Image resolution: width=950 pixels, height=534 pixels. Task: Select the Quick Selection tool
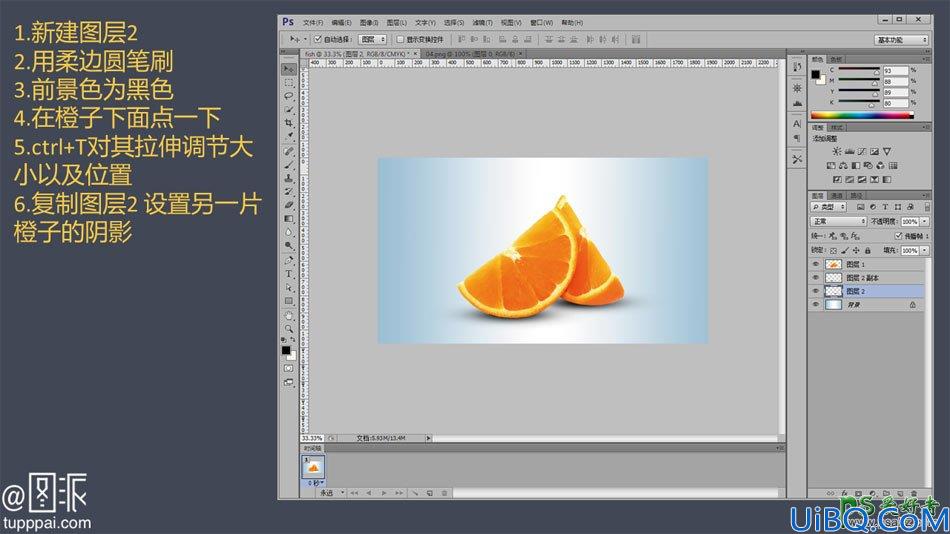pyautogui.click(x=289, y=110)
